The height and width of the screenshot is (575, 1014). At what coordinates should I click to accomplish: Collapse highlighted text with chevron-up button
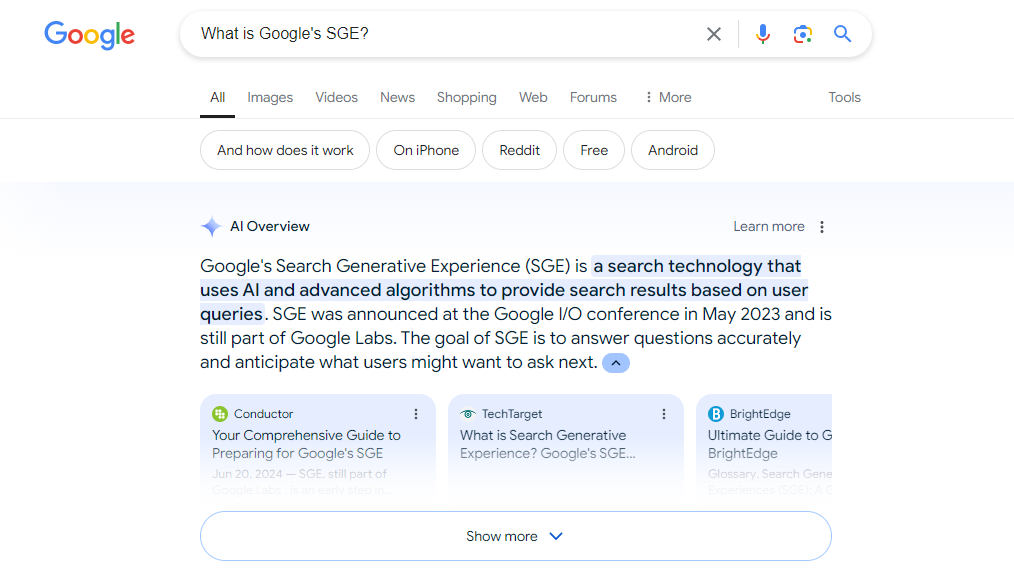[616, 363]
